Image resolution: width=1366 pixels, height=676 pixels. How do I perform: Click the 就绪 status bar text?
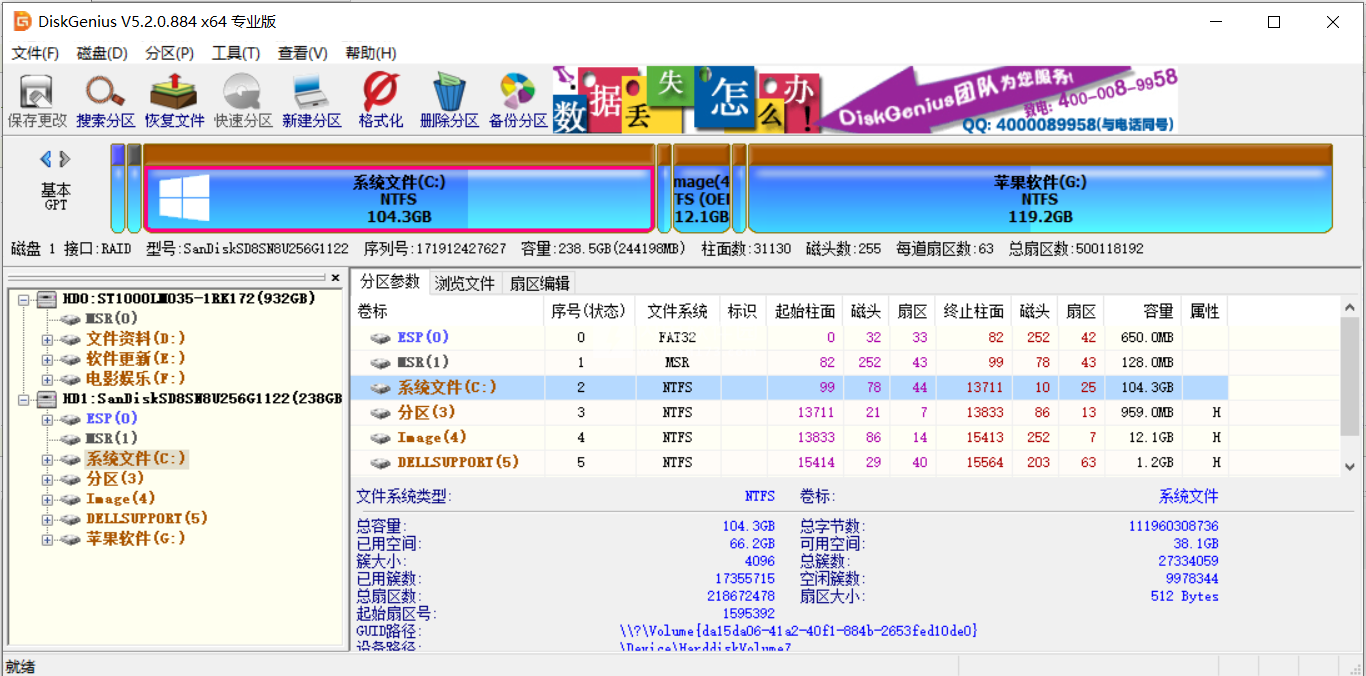(19, 666)
